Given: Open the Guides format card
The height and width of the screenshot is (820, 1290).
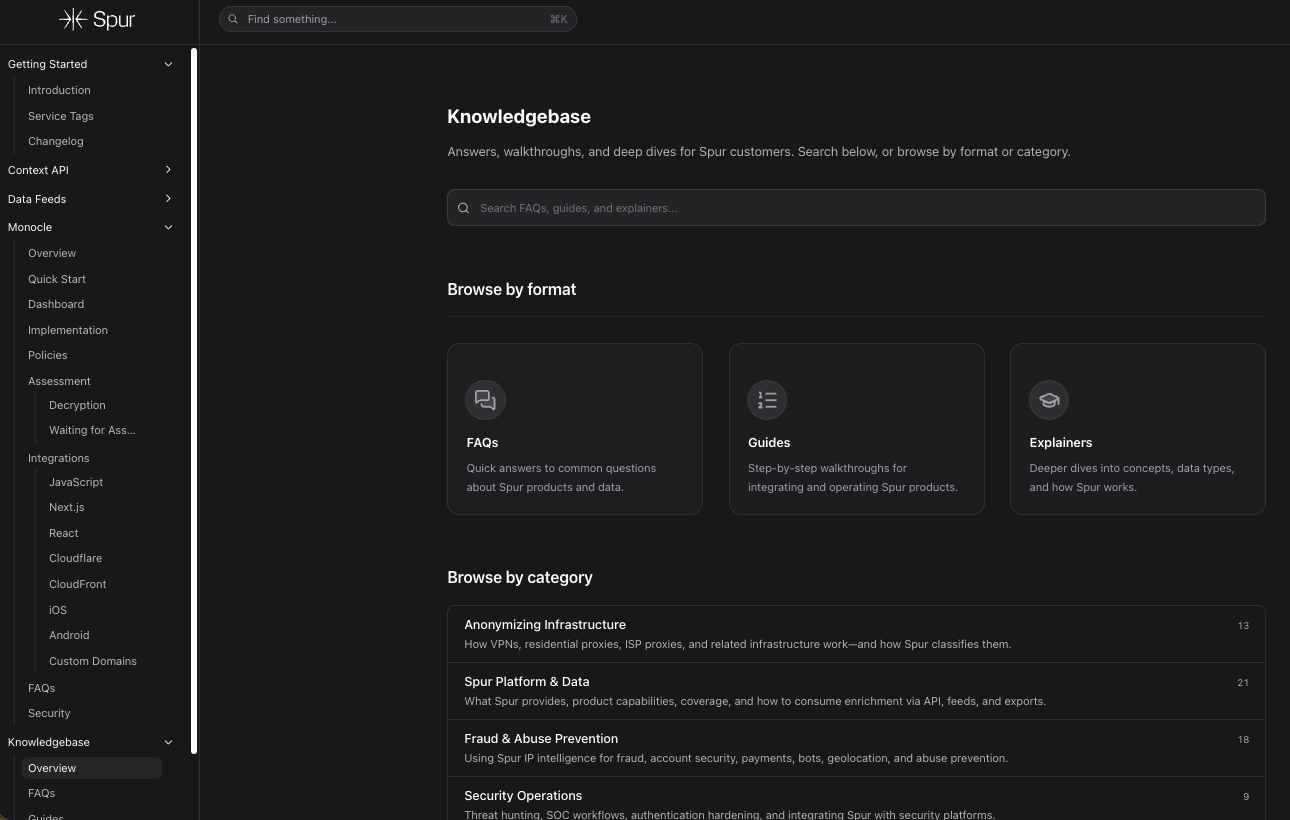Looking at the screenshot, I should [x=857, y=429].
